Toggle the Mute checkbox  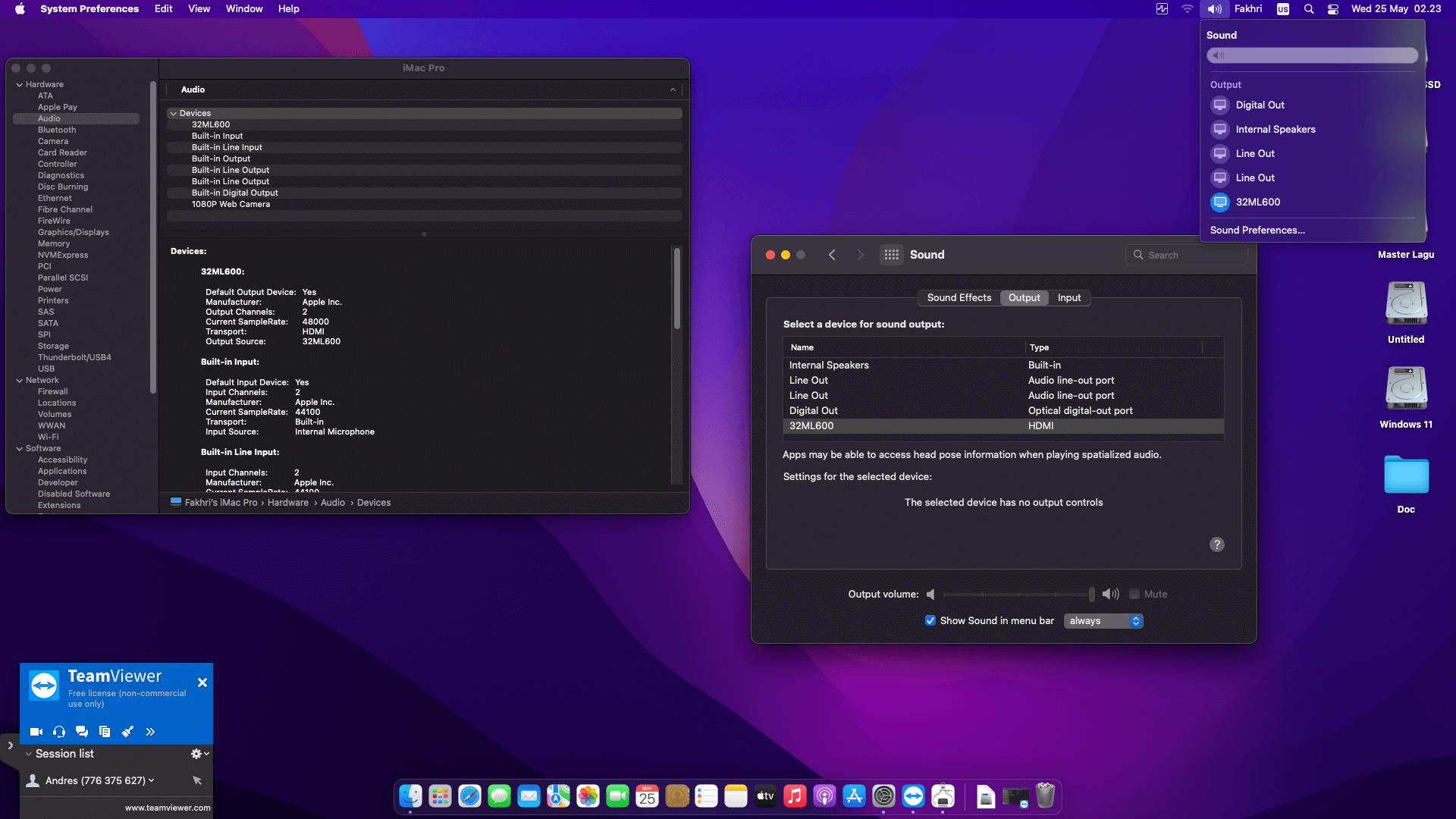click(1134, 595)
